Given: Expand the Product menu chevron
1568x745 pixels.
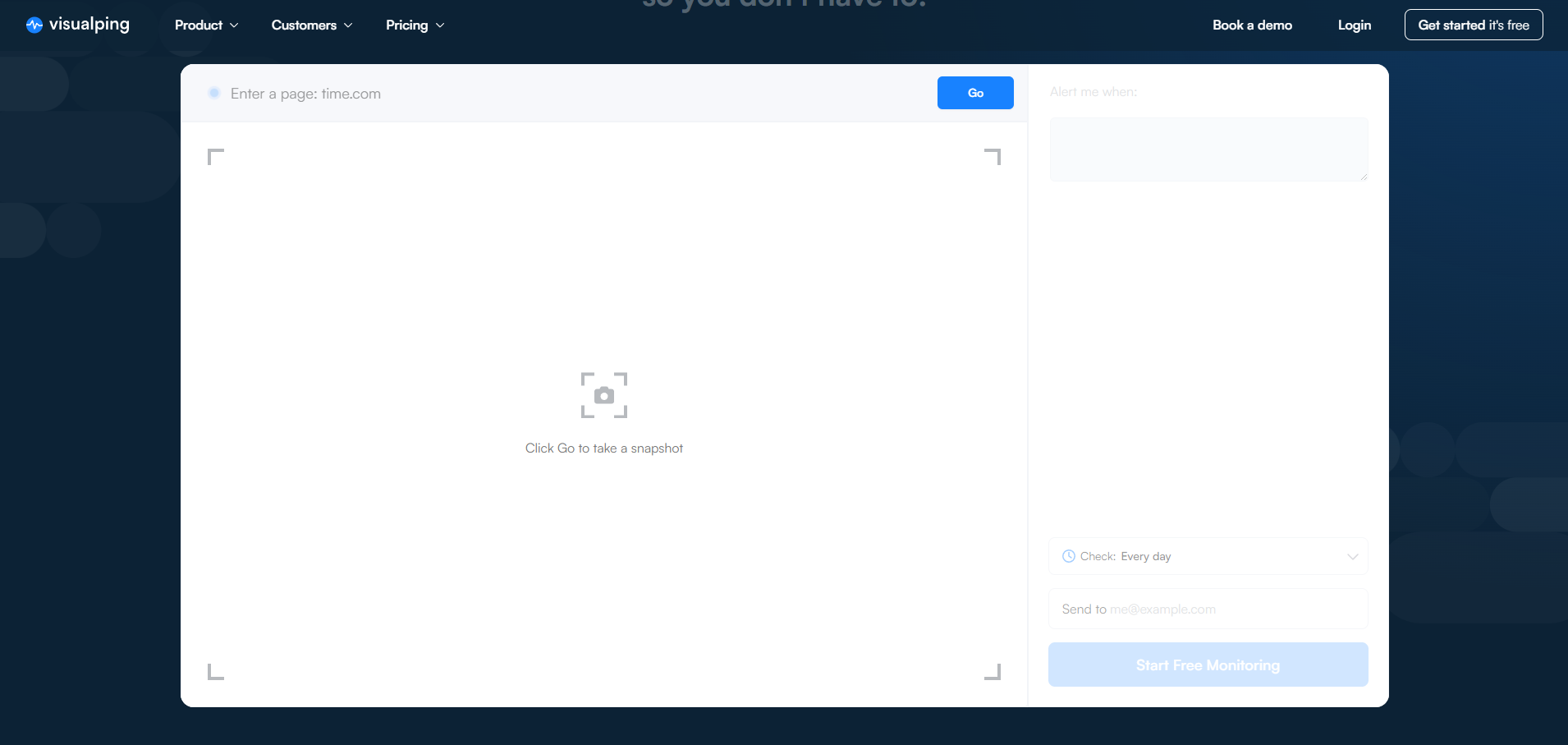Looking at the screenshot, I should [x=234, y=25].
